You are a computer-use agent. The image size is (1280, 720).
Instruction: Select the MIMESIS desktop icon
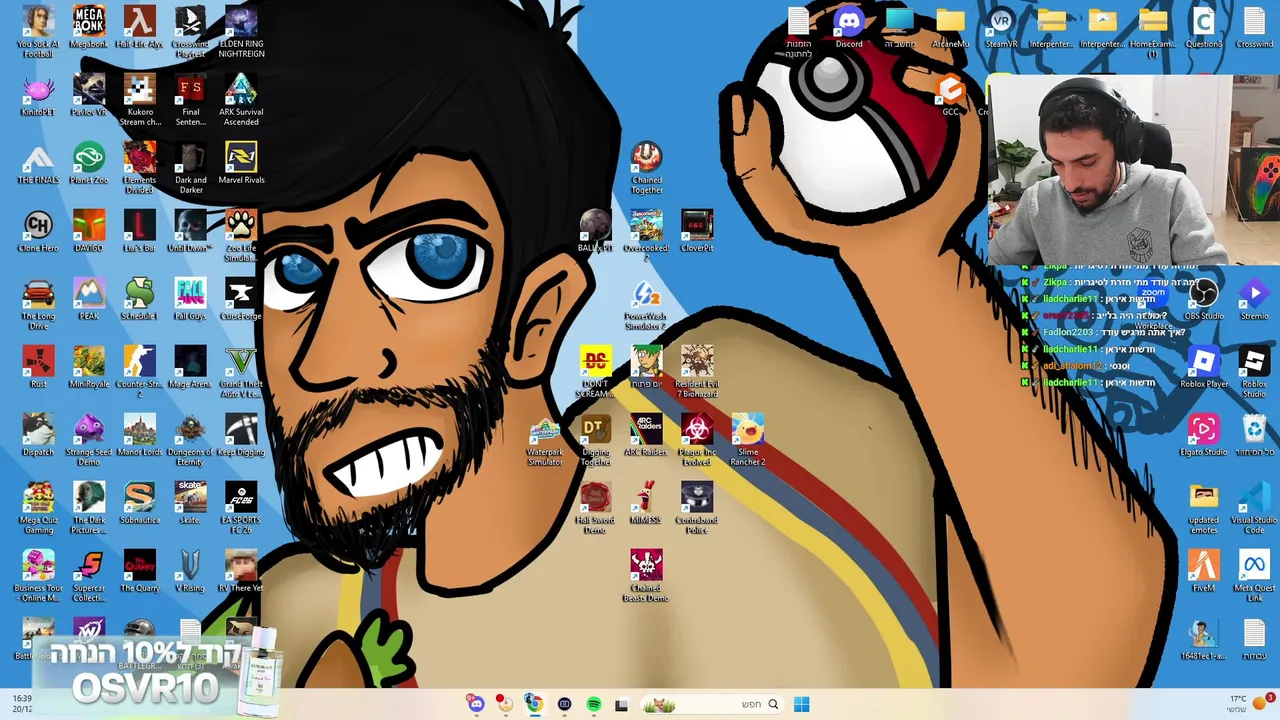click(x=646, y=503)
